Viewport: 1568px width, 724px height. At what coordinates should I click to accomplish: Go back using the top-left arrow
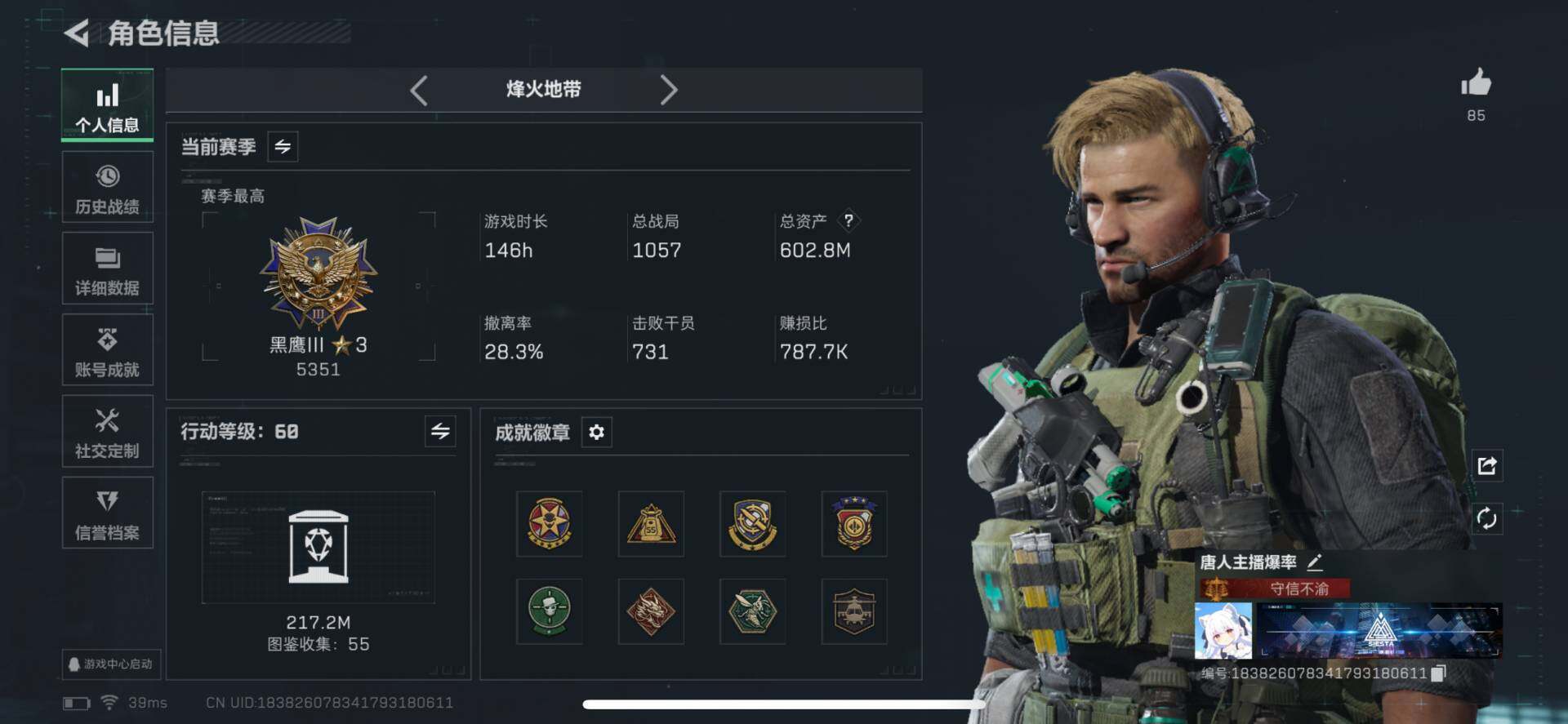[x=76, y=33]
